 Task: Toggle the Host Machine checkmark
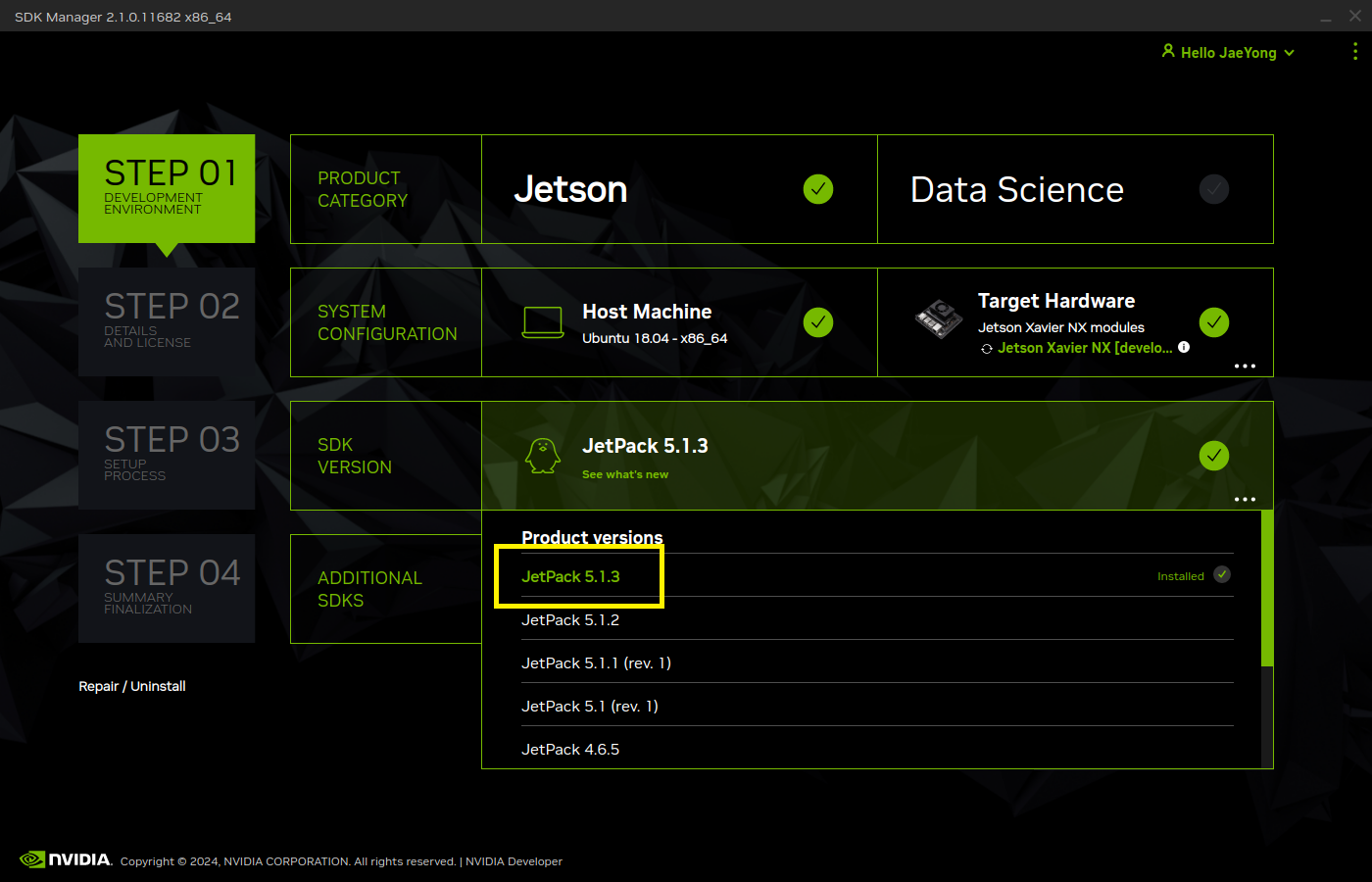click(818, 322)
